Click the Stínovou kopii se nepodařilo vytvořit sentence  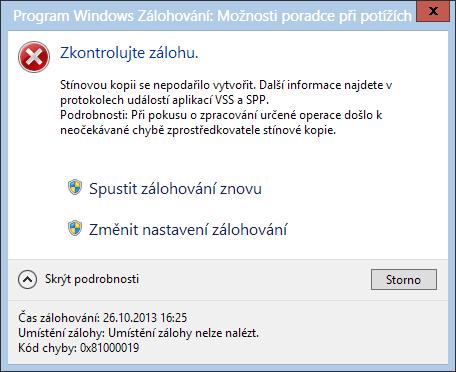point(158,85)
